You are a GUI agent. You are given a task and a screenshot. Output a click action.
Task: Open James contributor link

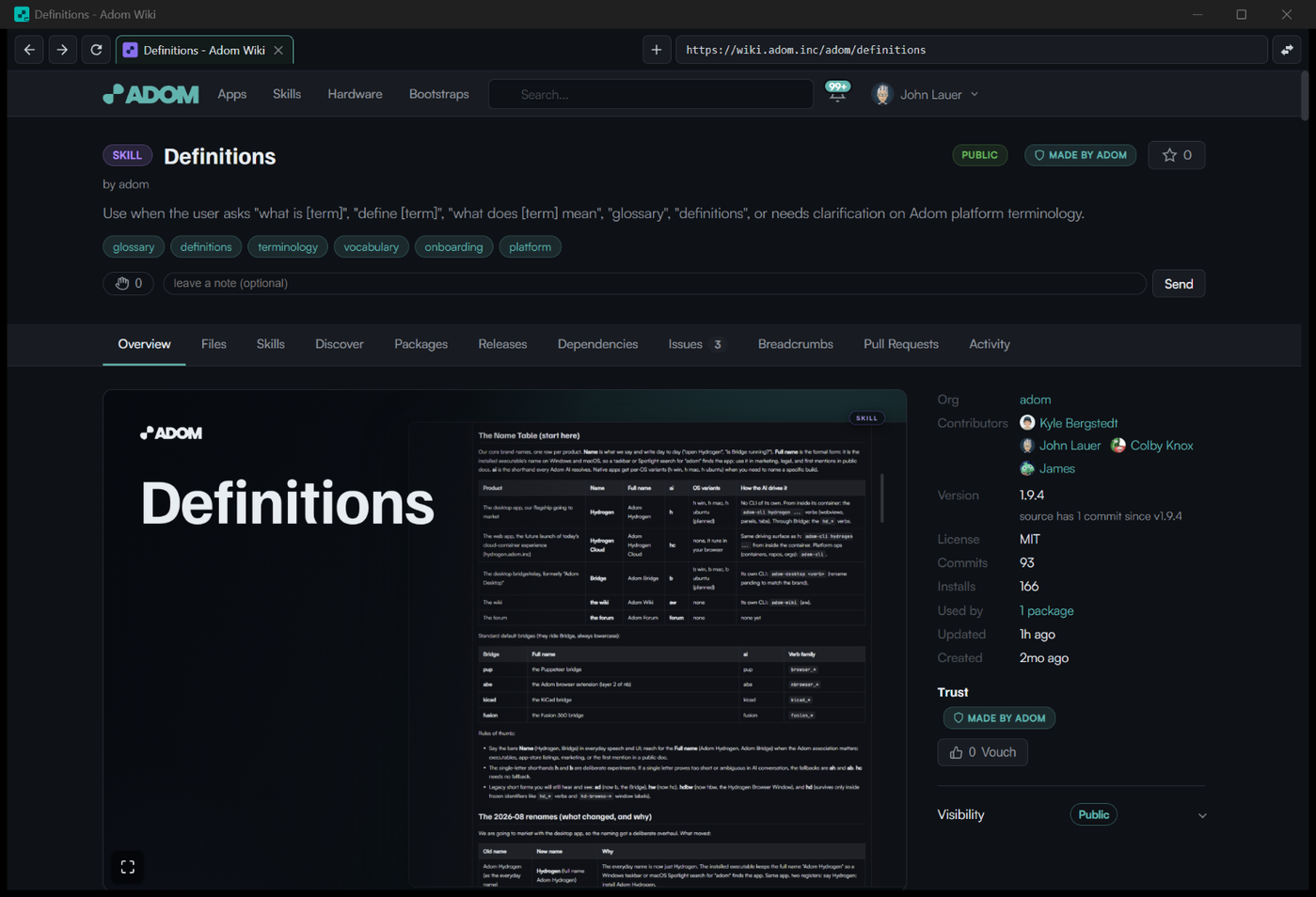coord(1057,468)
